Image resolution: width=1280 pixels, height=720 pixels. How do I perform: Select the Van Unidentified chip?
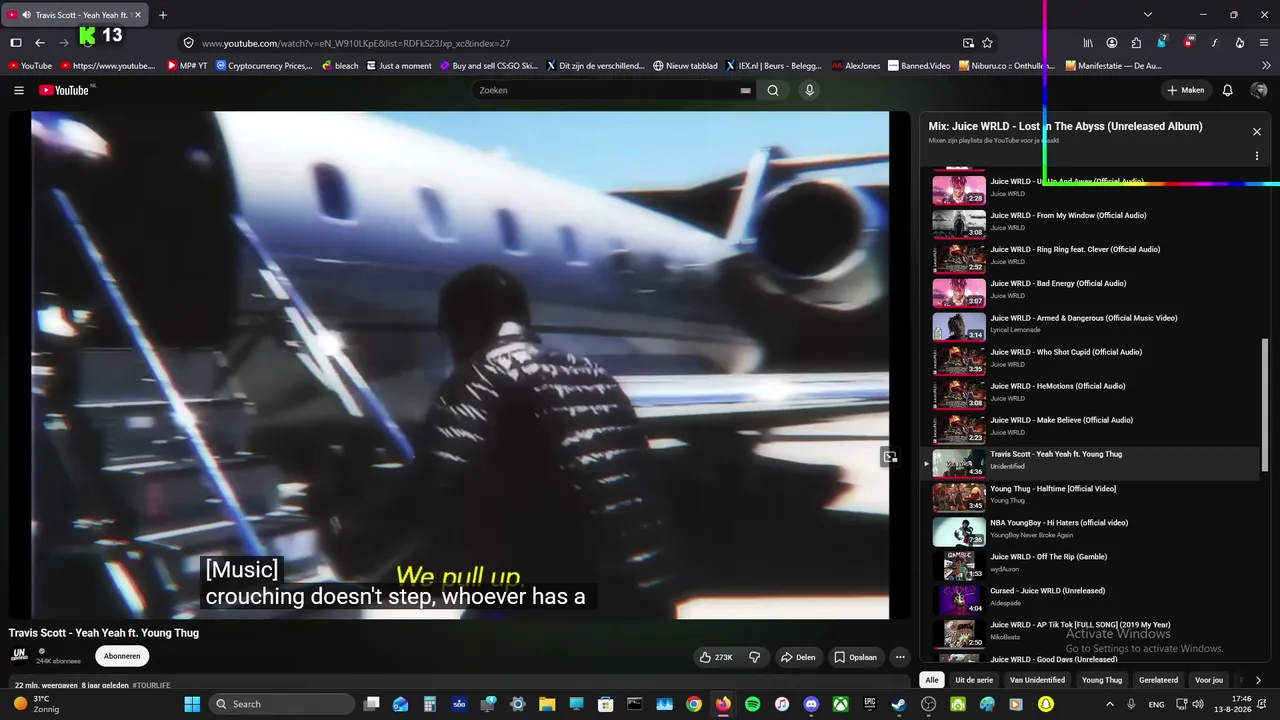point(1037,680)
